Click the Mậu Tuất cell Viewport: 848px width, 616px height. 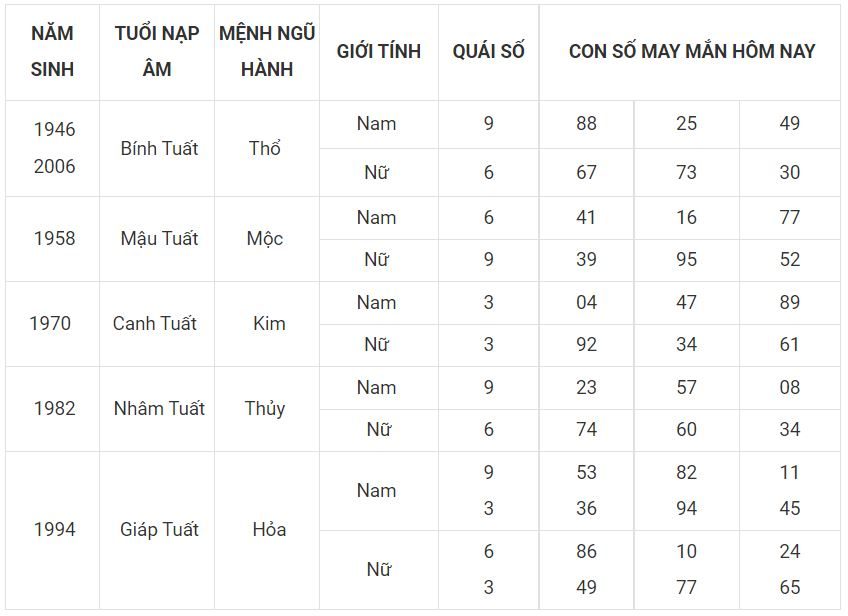[159, 238]
